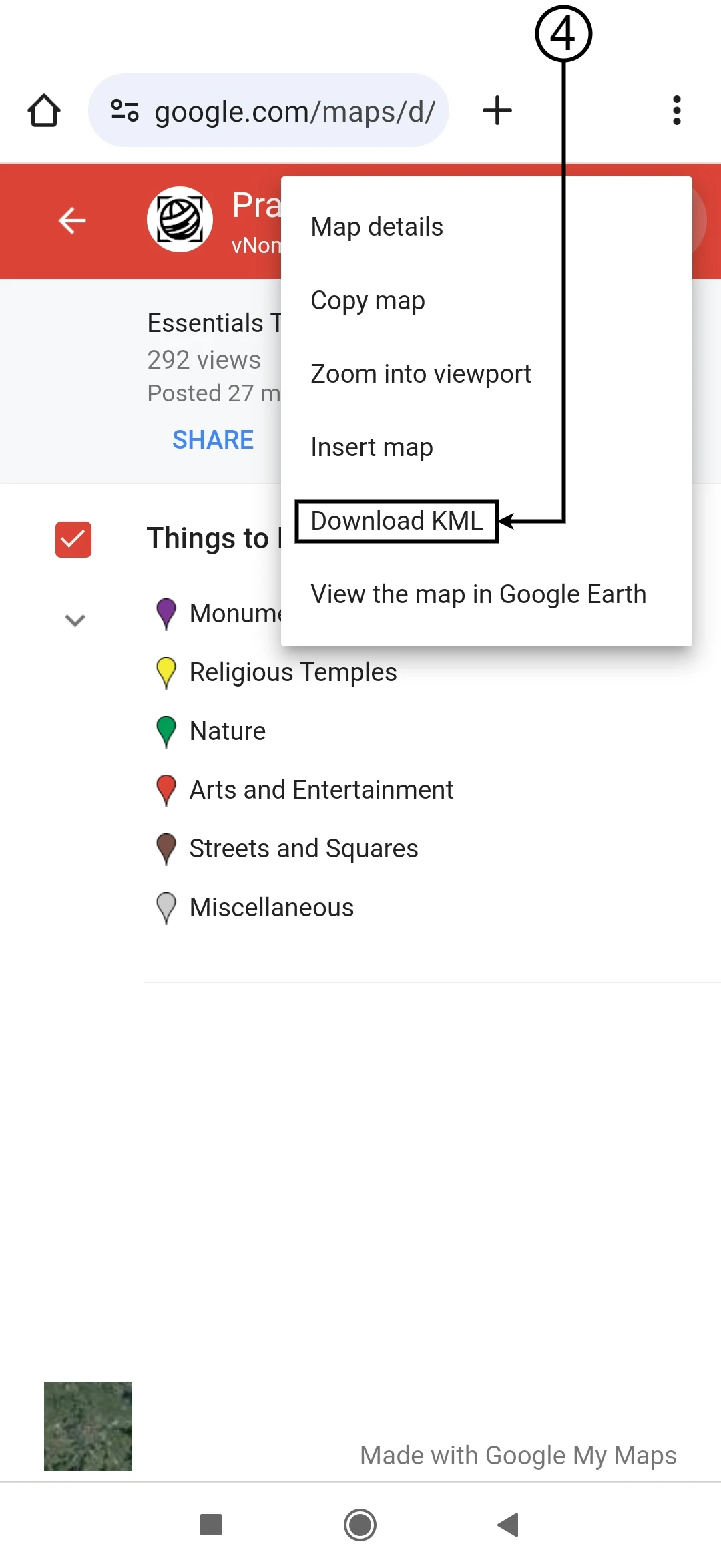Collapse the layer list chevron

[75, 620]
